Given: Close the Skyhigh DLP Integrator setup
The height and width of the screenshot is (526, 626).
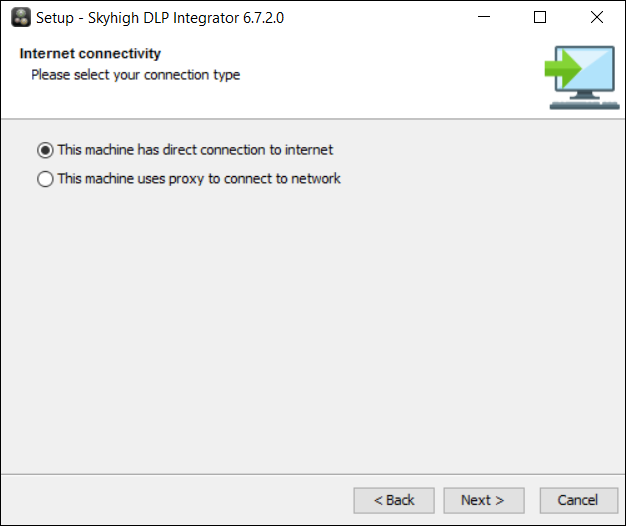Looking at the screenshot, I should (x=597, y=17).
